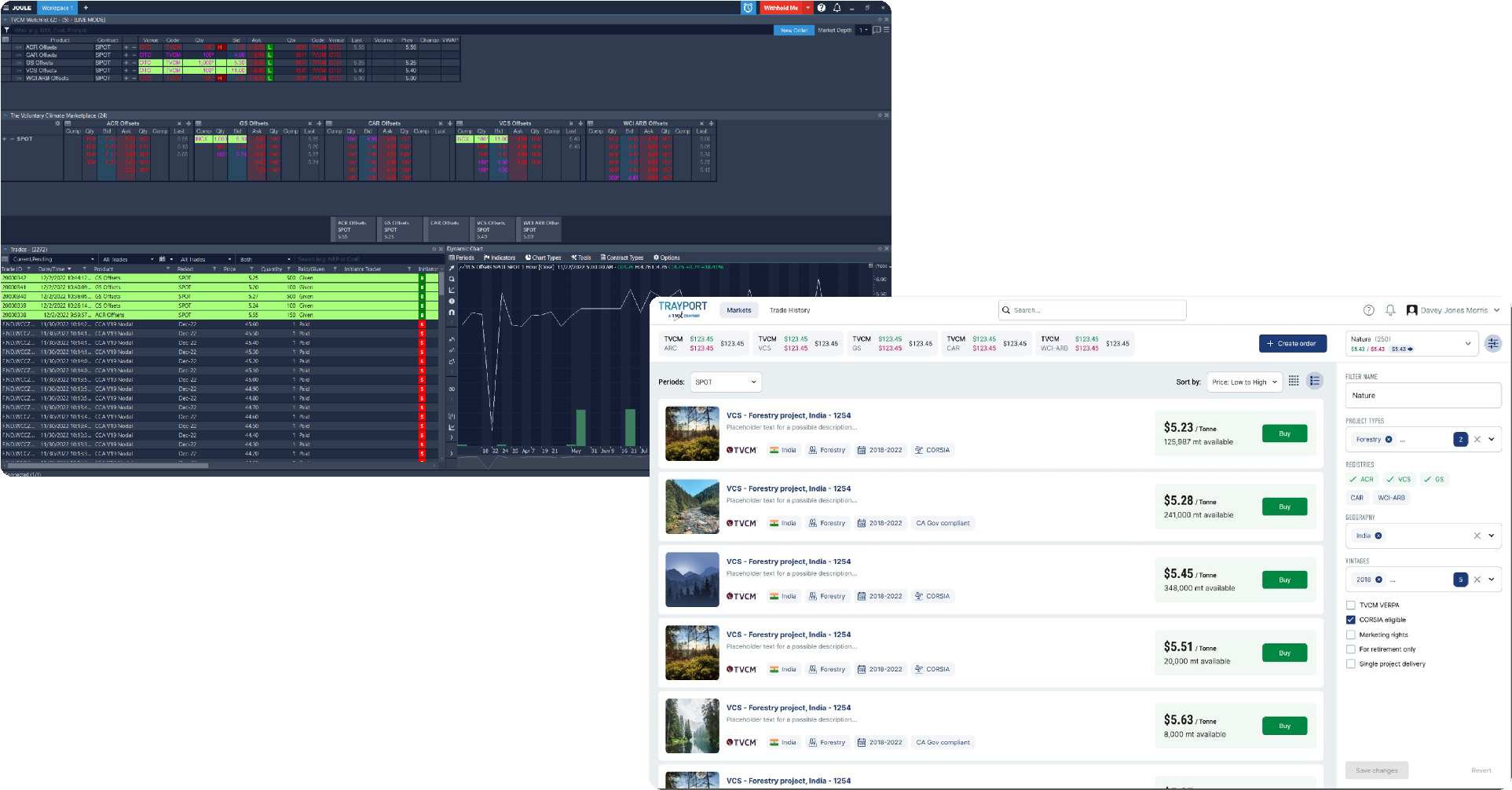
Task: Select Workspace 1 tab in Joule
Action: click(x=57, y=8)
